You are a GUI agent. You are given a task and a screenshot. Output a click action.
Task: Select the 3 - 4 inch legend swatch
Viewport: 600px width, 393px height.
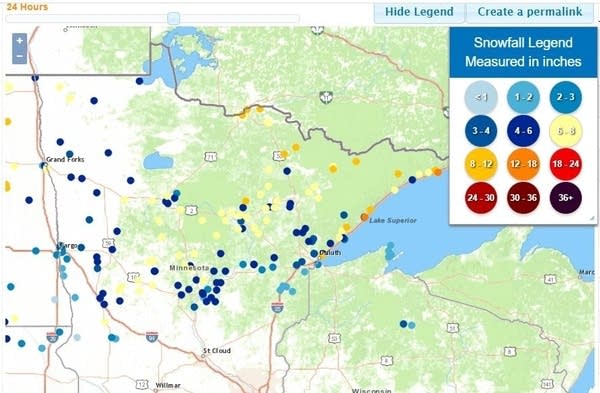(x=481, y=131)
